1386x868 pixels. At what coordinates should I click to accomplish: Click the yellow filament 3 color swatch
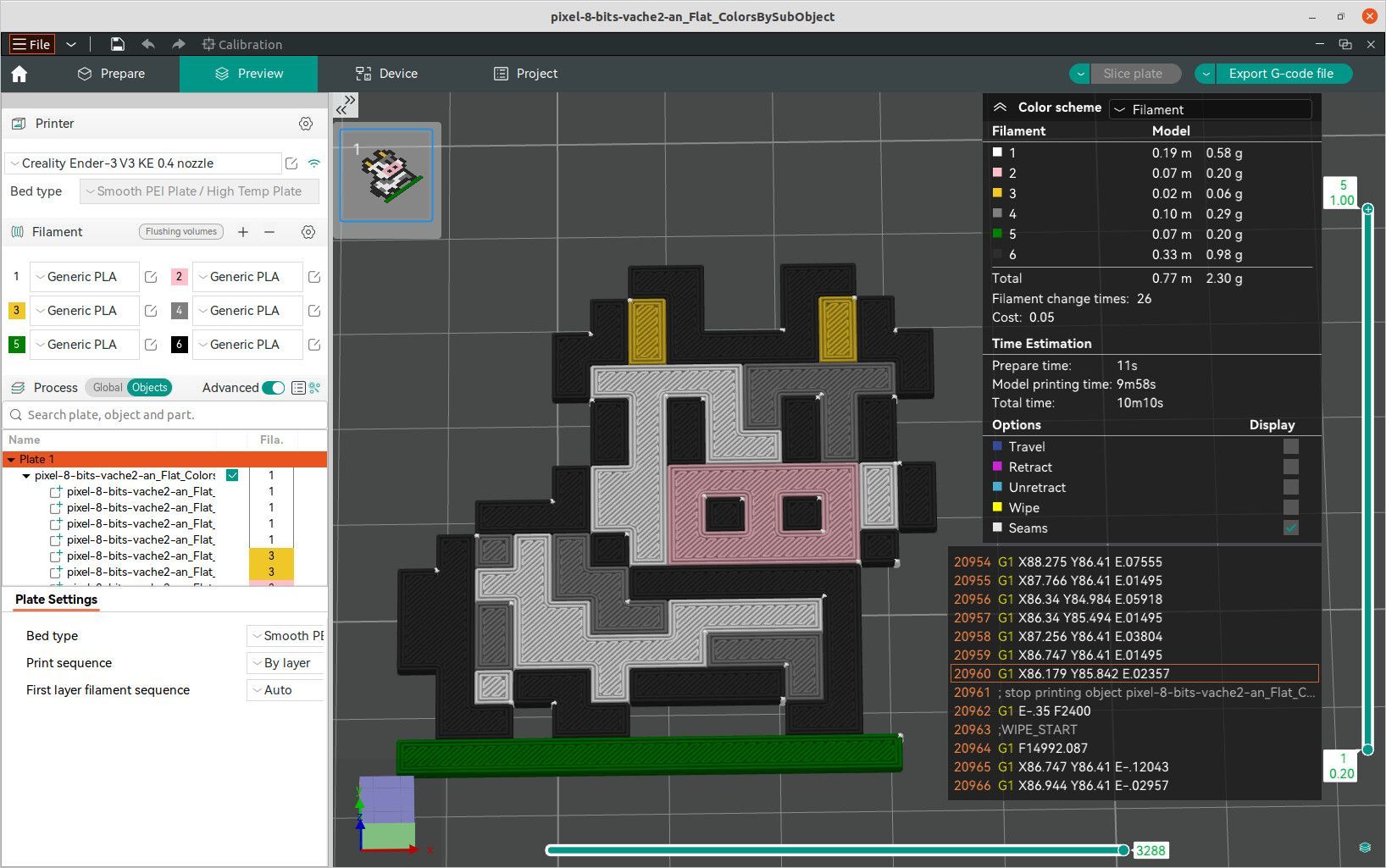pyautogui.click(x=16, y=311)
